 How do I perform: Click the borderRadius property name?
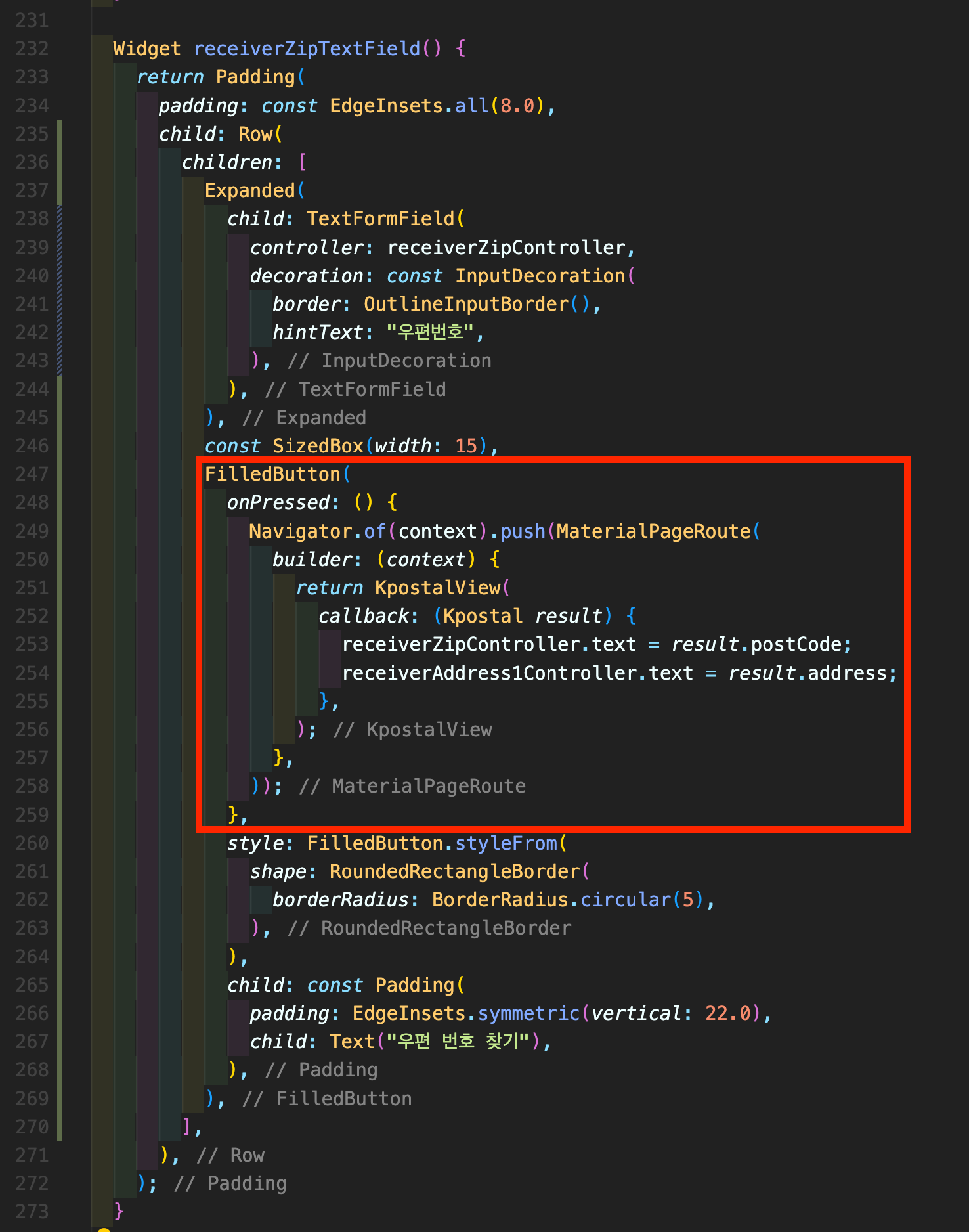(341, 900)
